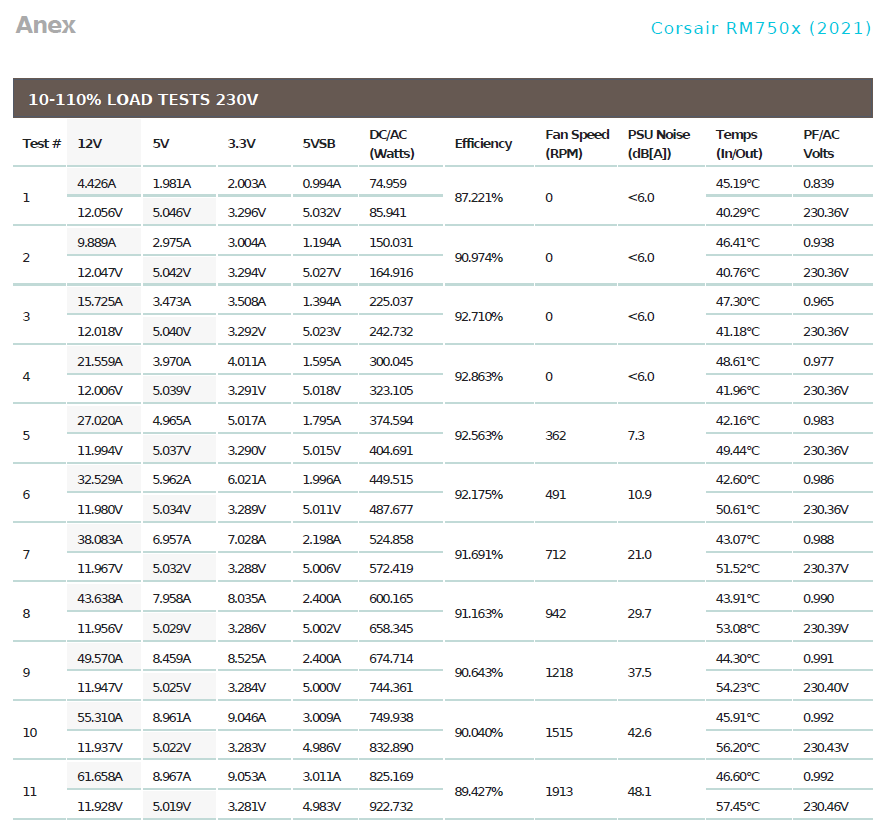
Task: Click the 744.361 watts value
Action: pyautogui.click(x=391, y=688)
